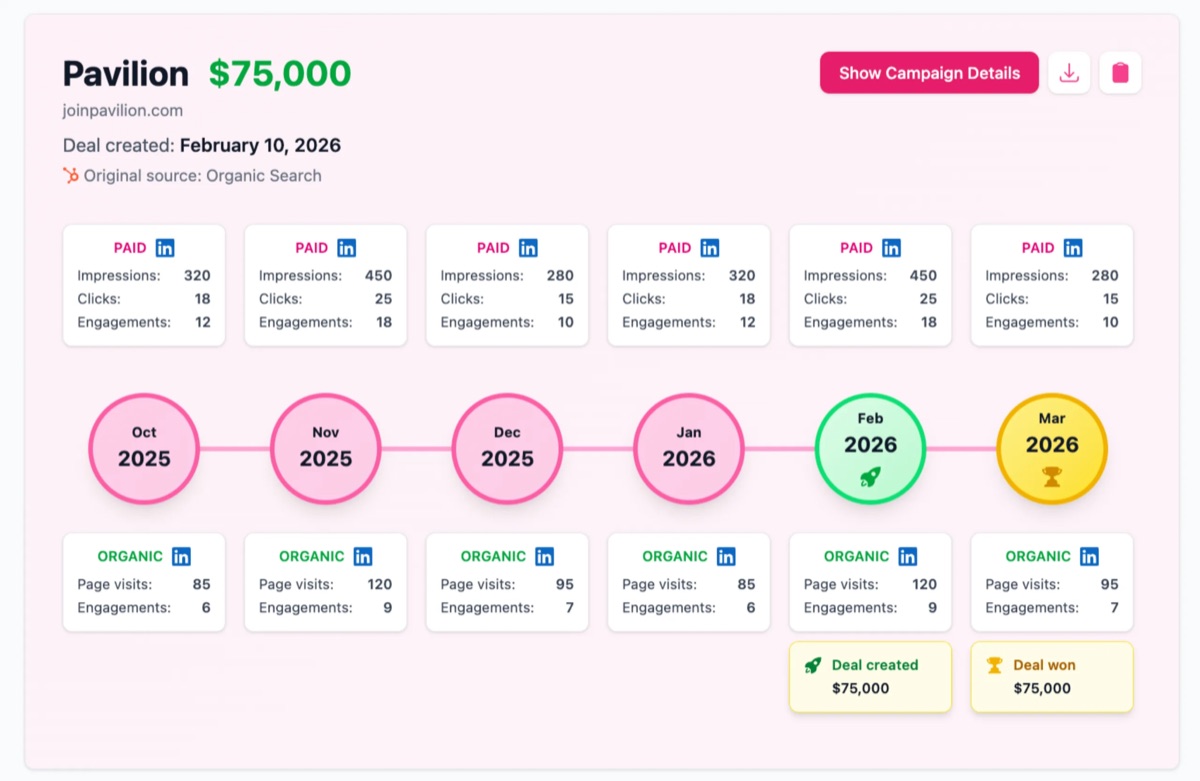
Task: Click the February 10, 2026 deal date
Action: [x=260, y=145]
